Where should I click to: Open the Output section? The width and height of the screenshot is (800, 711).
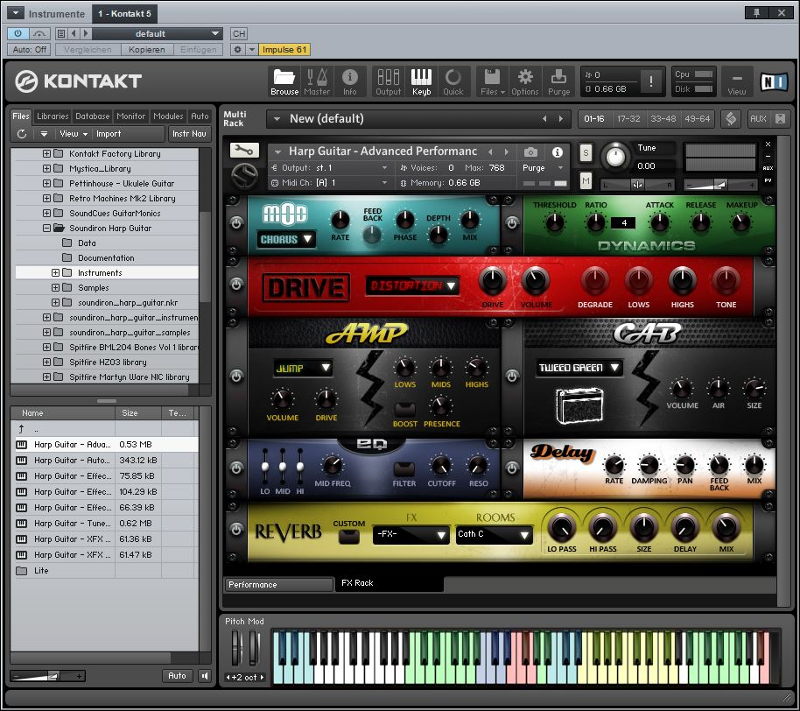[x=388, y=82]
